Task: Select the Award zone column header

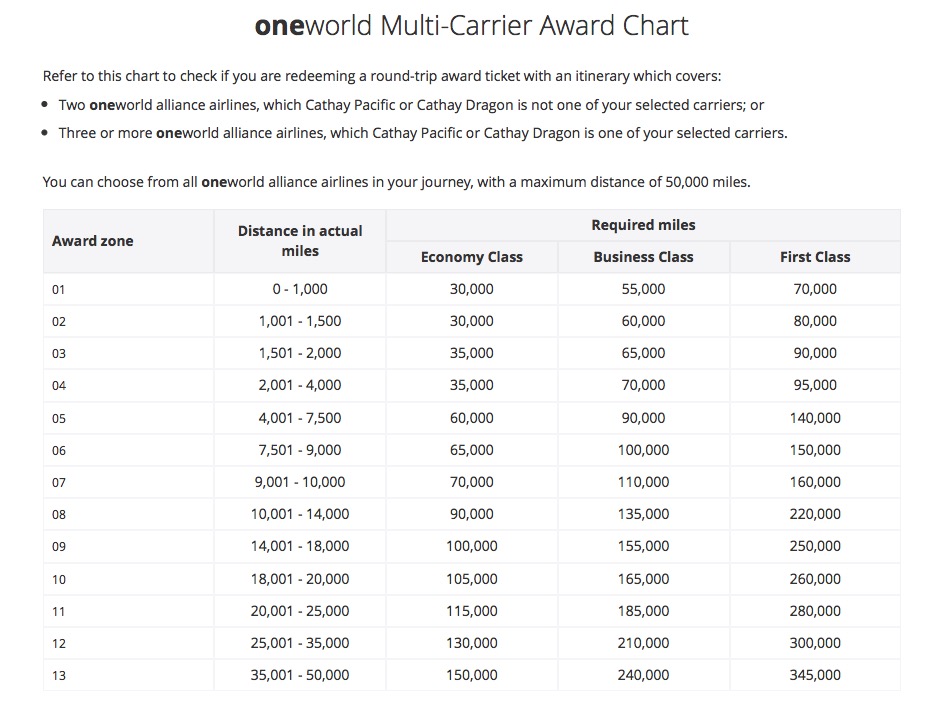Action: coord(93,241)
